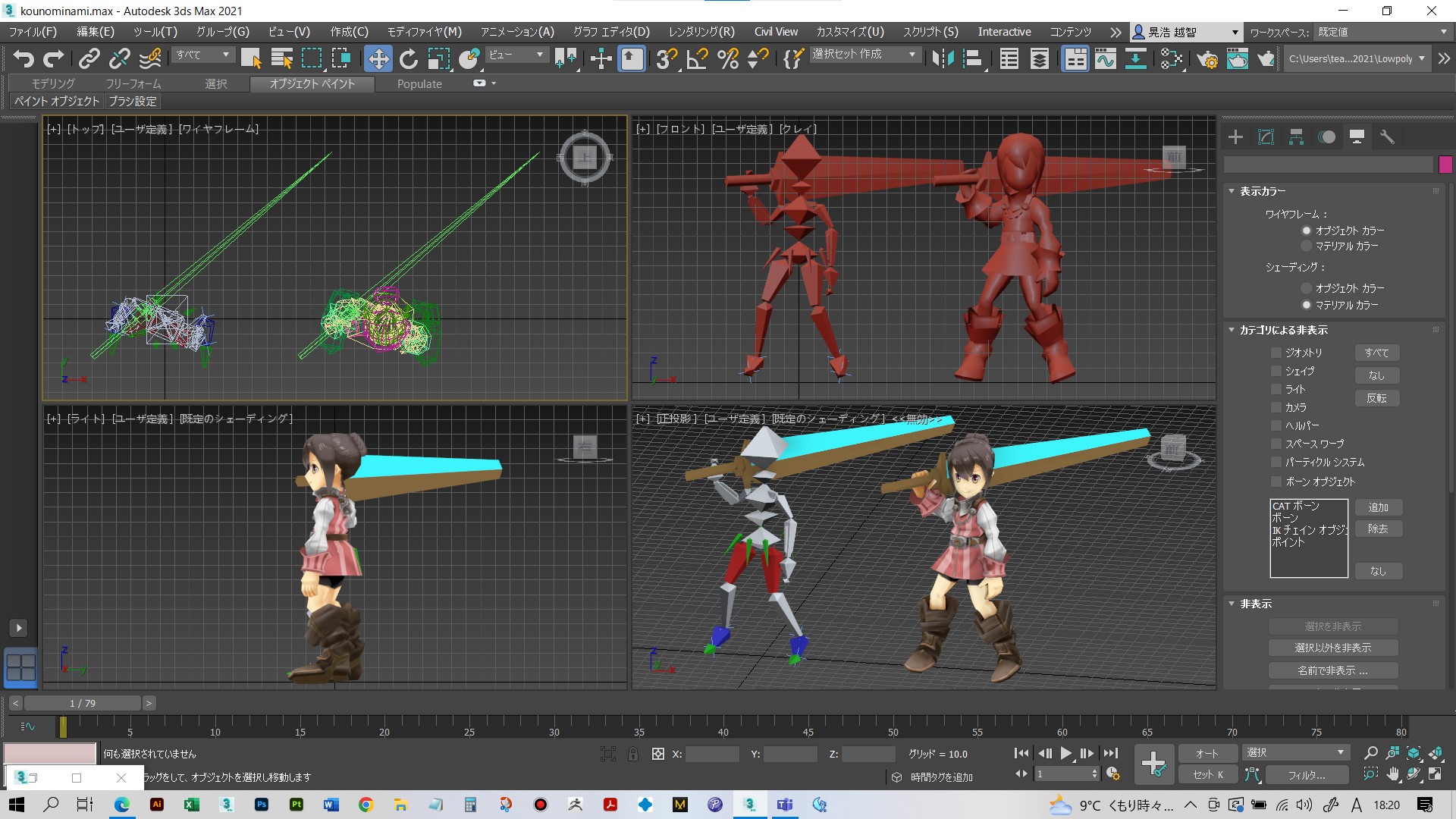Check the カメラ hide checkbox

click(1276, 407)
